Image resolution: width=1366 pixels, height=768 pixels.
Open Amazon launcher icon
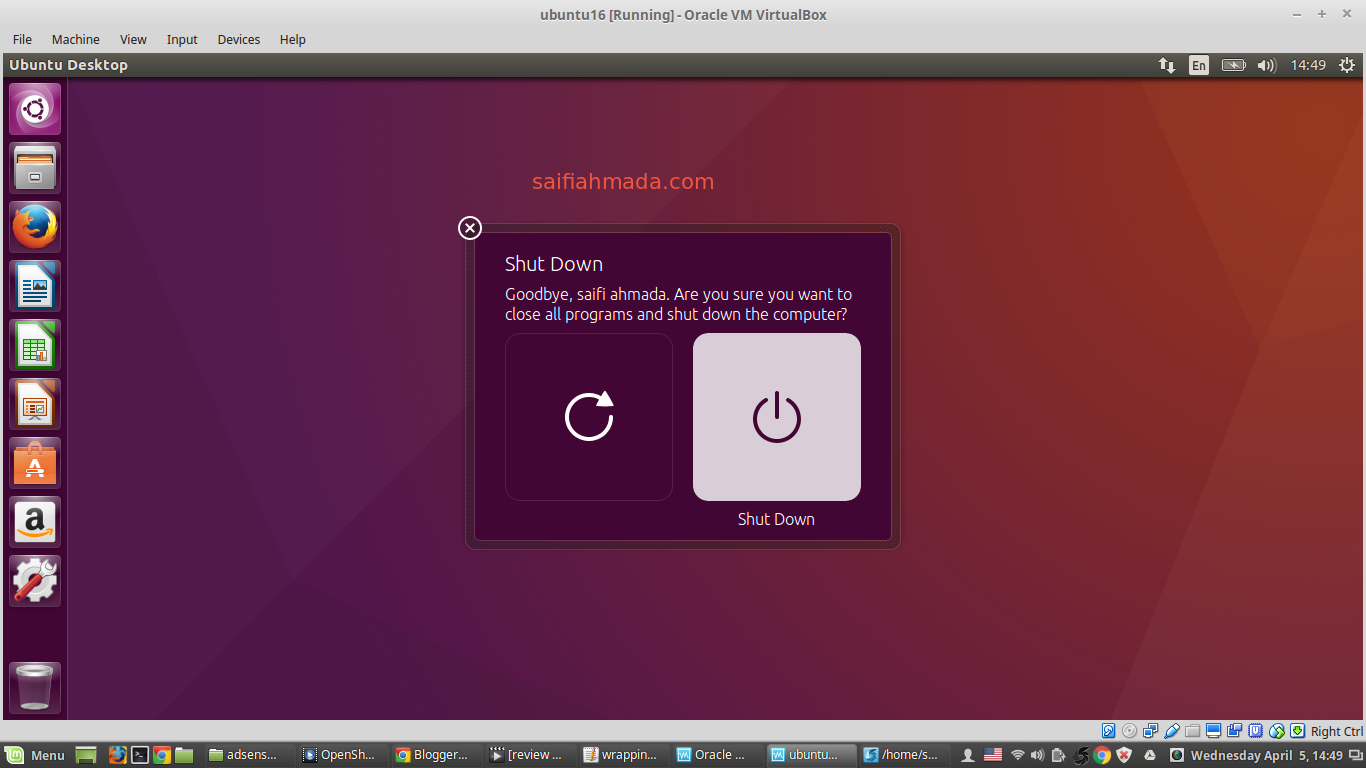click(x=35, y=522)
